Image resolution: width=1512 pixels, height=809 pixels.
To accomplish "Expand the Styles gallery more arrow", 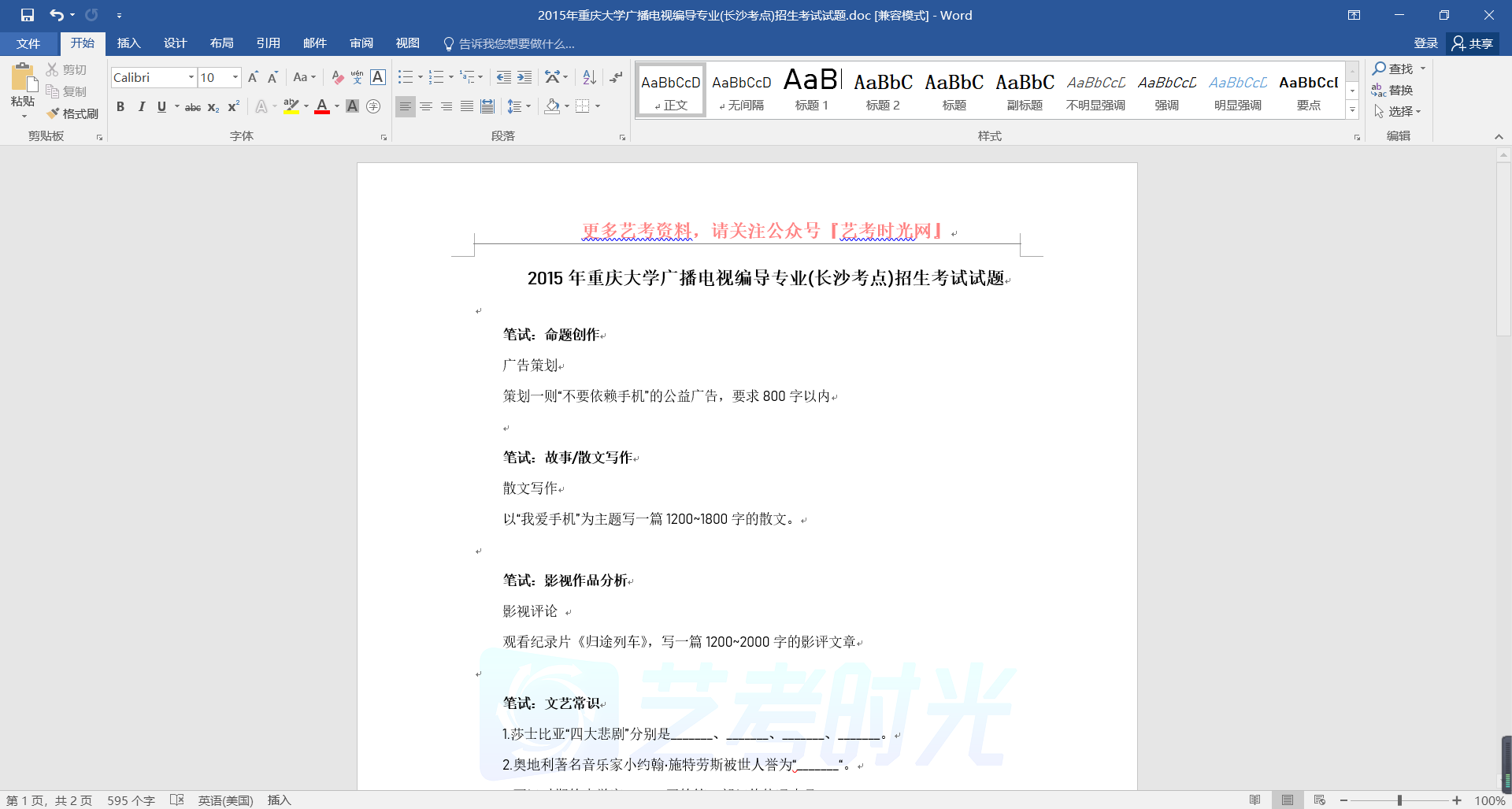I will pos(1352,110).
